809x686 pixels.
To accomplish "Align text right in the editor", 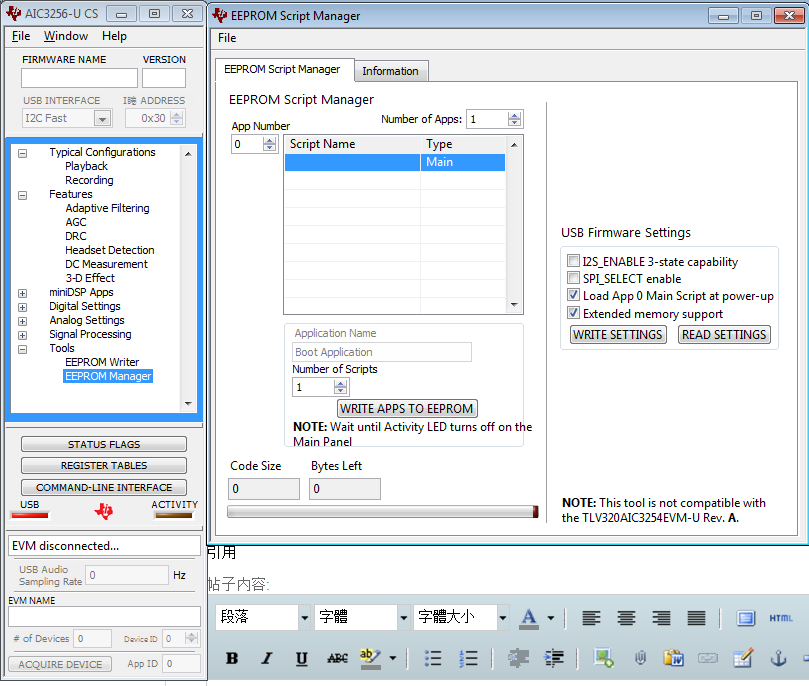I will [661, 617].
